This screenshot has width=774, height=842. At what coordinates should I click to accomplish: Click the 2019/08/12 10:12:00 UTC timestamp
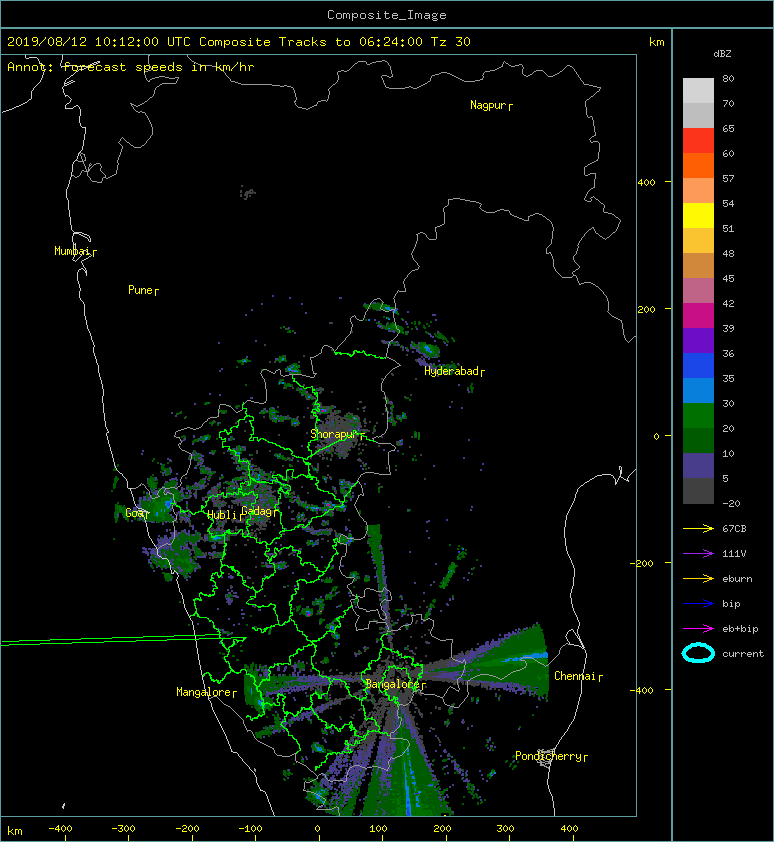[x=98, y=42]
